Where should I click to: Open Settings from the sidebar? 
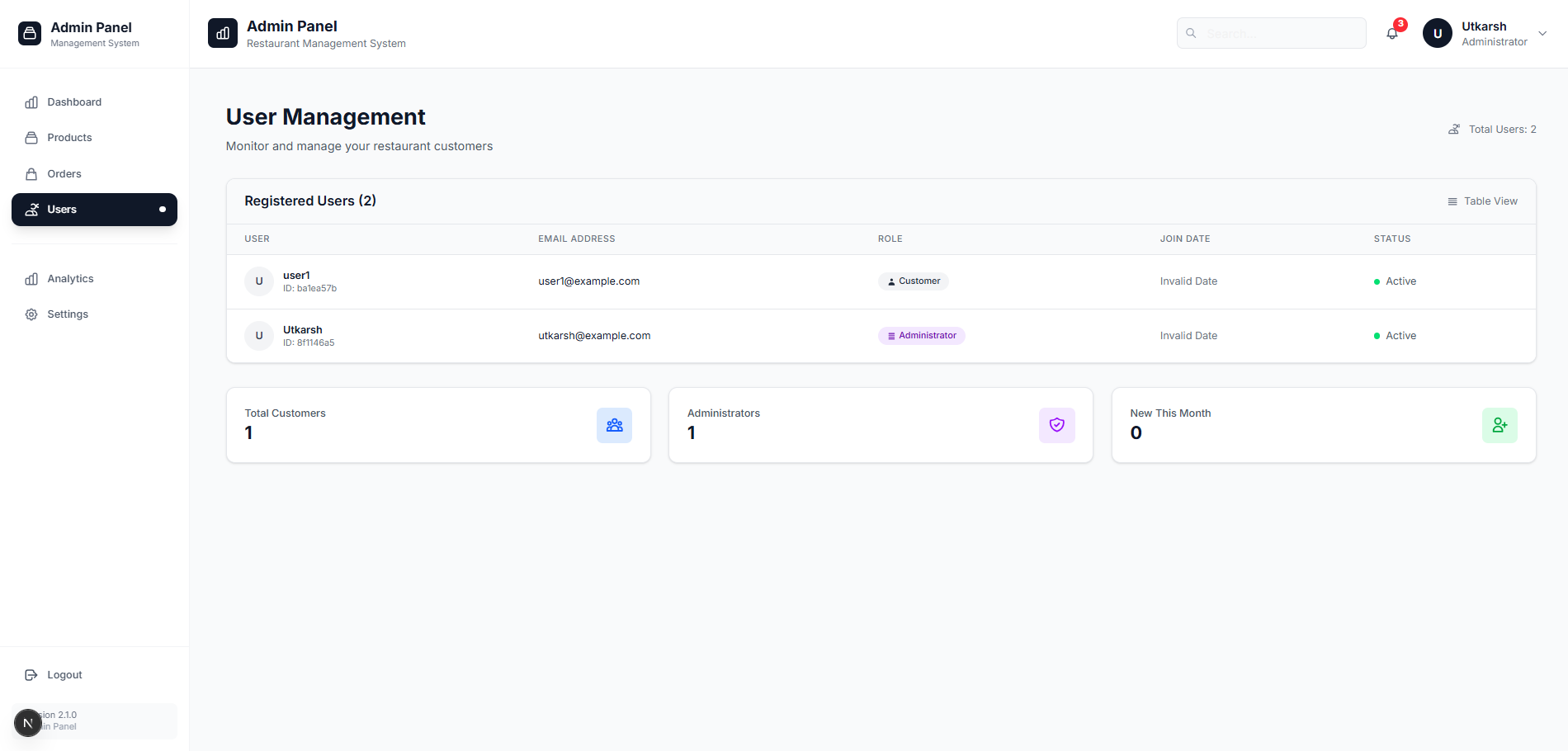[x=68, y=314]
